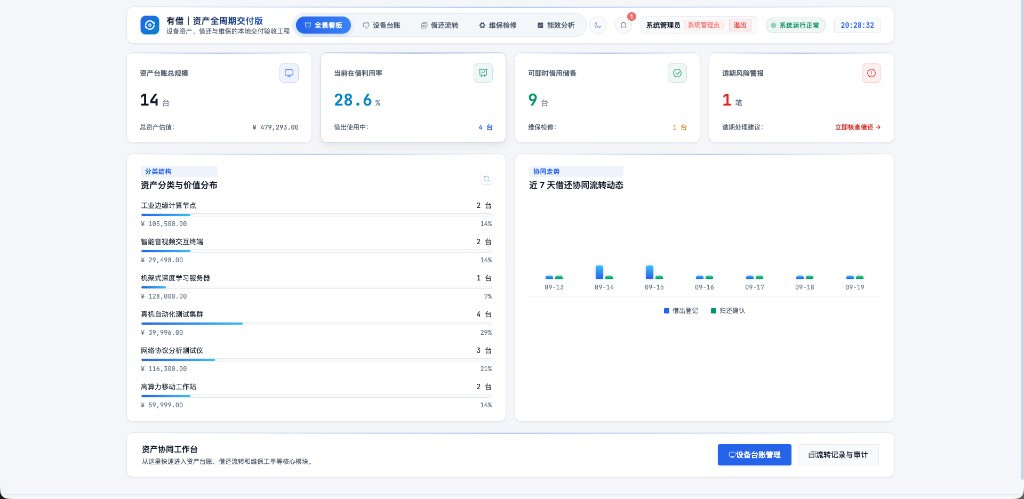Click the 资产协同工作台 heading
This screenshot has width=1024, height=499.
pos(170,449)
